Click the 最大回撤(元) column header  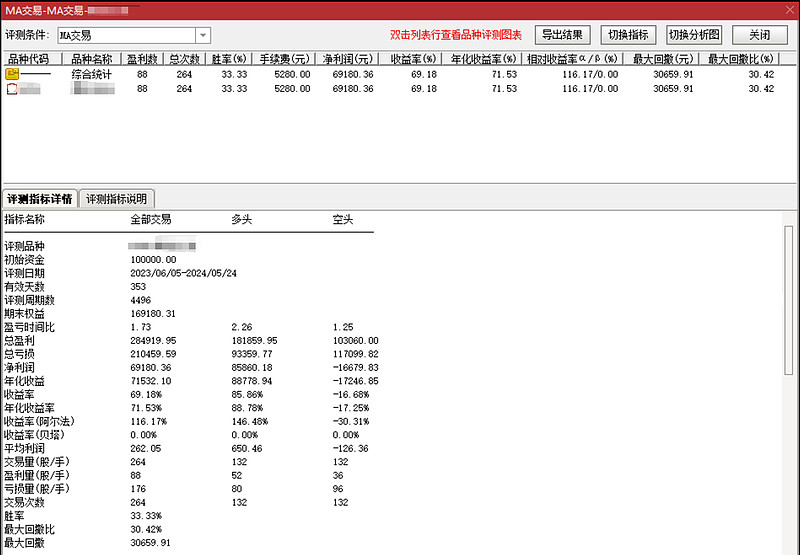[663, 59]
